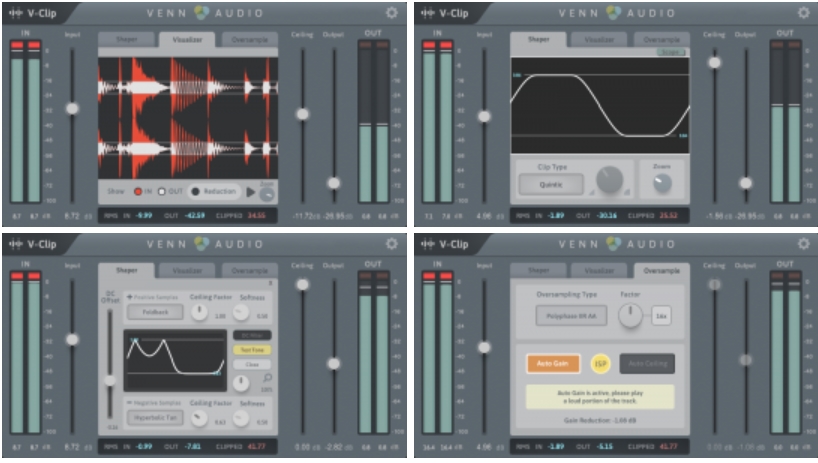Reset the red input clip indicators in the Quintic clip window
The height and width of the screenshot is (463, 818).
coord(438,45)
